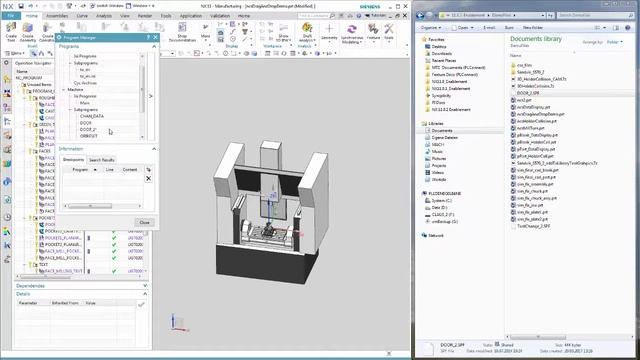Select the Search Results tab
The image size is (640, 360).
click(102, 160)
